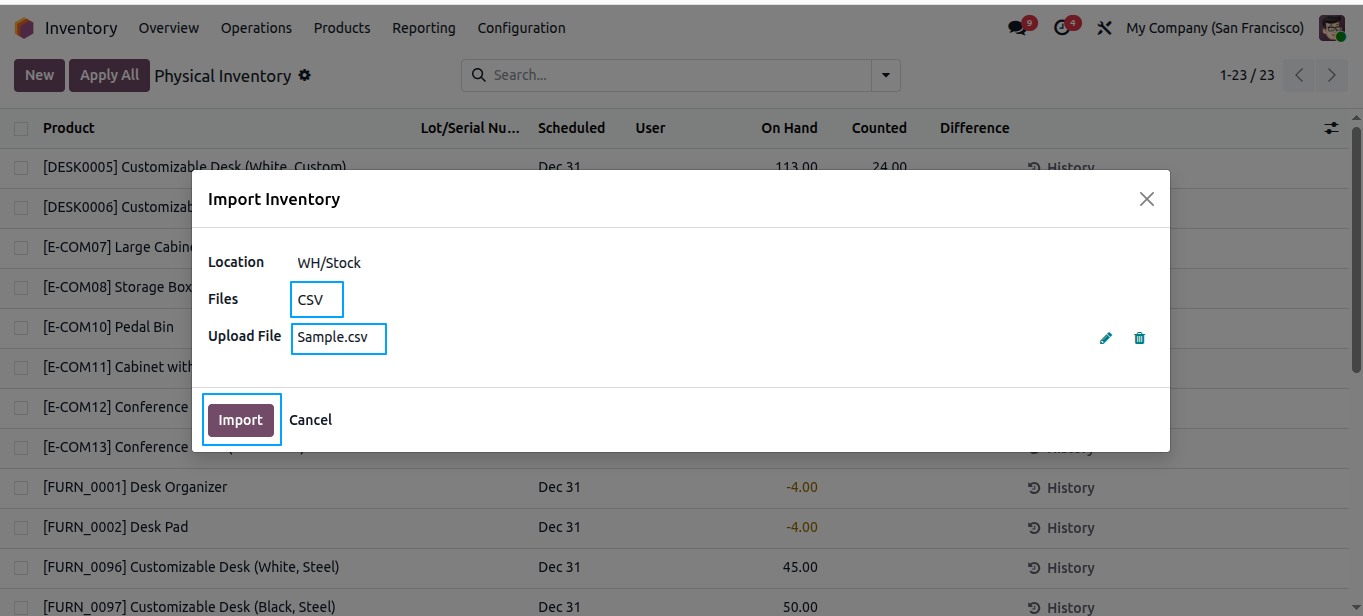Go to previous page of records
The width and height of the screenshot is (1363, 616).
(1299, 75)
